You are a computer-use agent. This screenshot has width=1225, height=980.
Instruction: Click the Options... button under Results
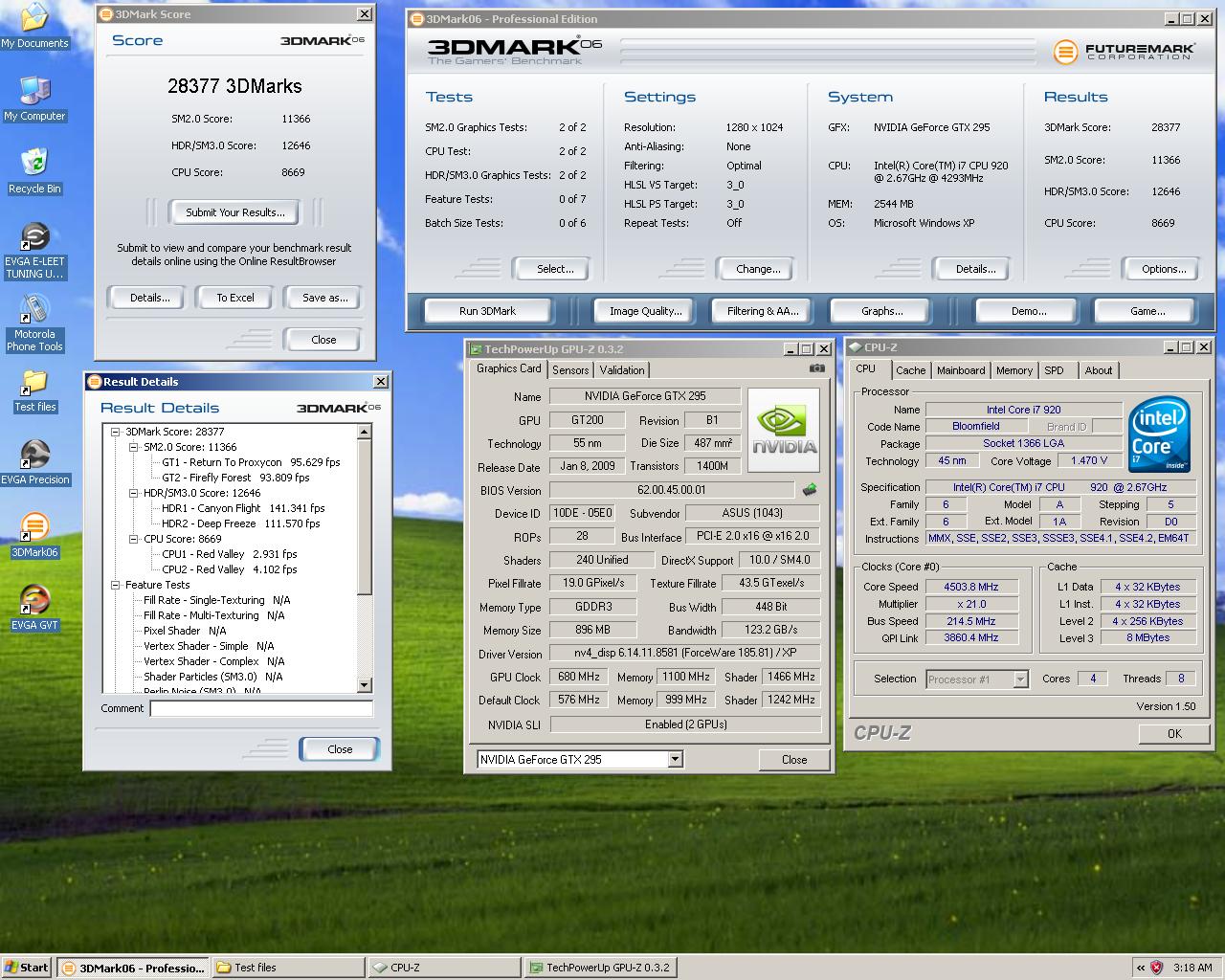pos(1163,269)
